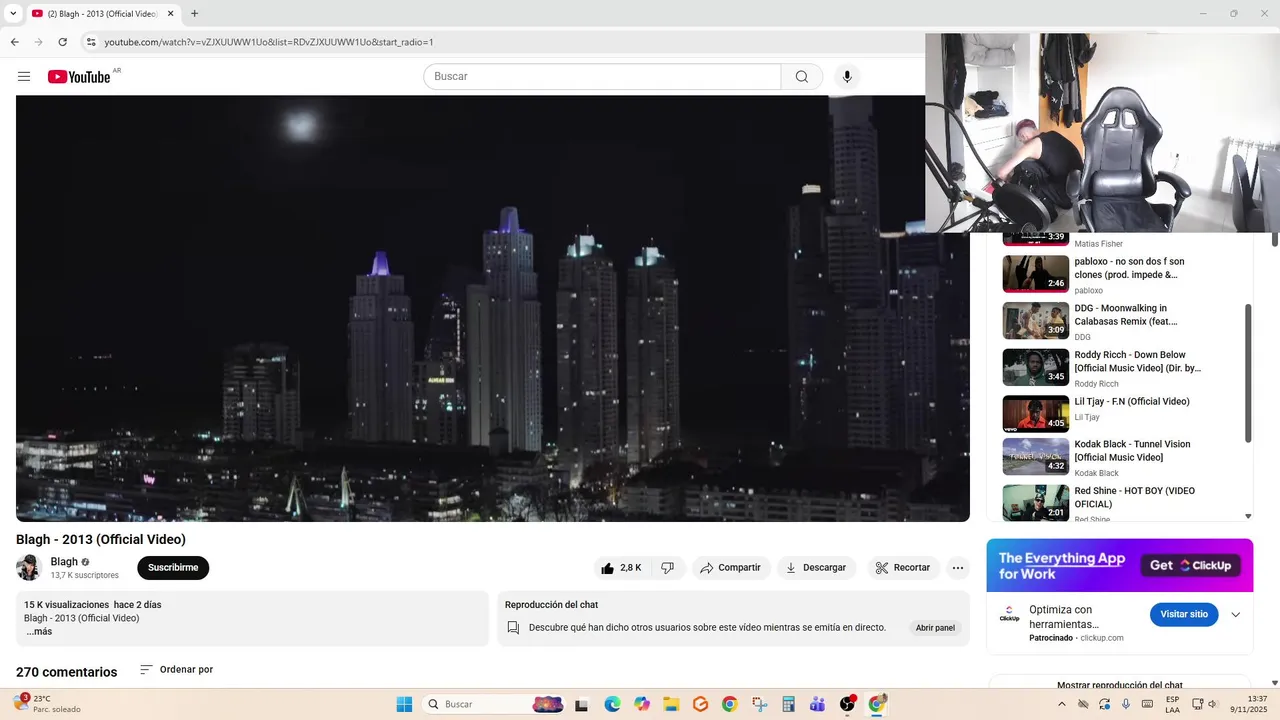Open the Ordenar por sort dropdown
The image size is (1280, 720).
[176, 670]
